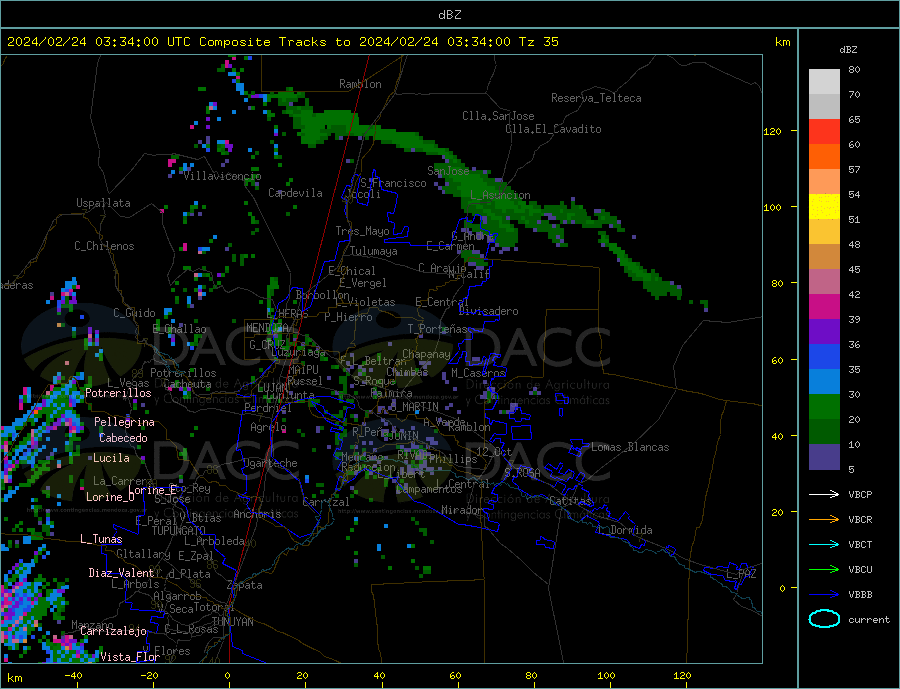Select the lightest gray swatch at legend top
The width and height of the screenshot is (900, 689).
(x=824, y=82)
